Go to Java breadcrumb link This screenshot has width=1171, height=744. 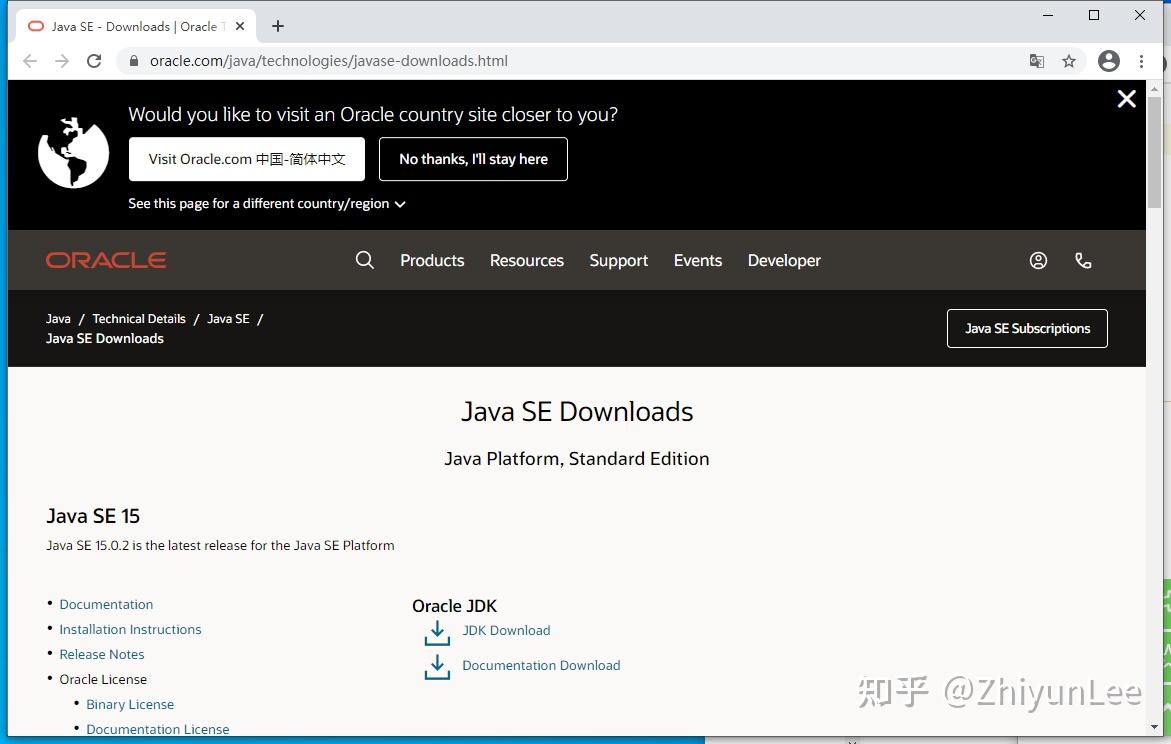coord(58,319)
